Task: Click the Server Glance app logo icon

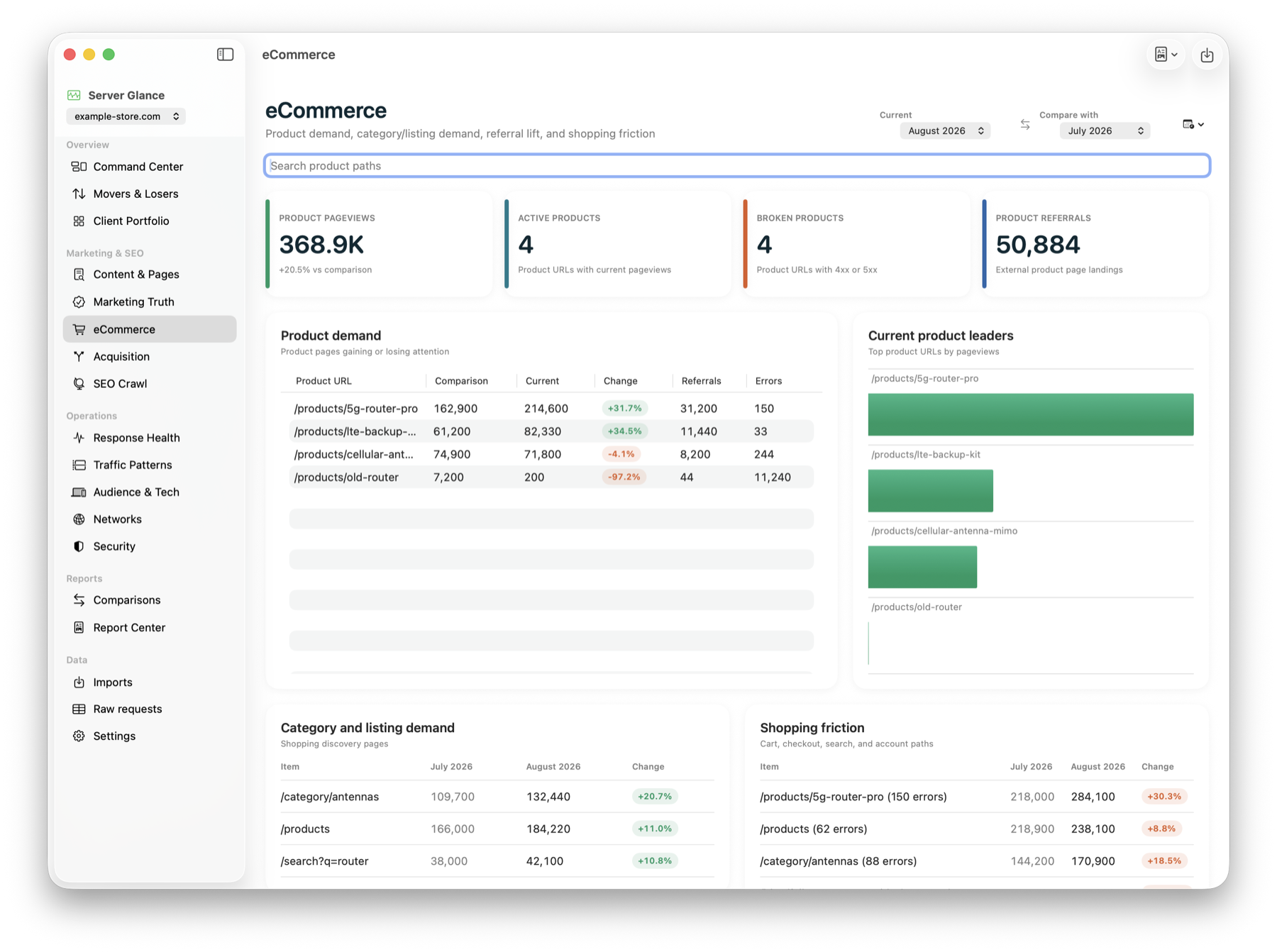Action: pyautogui.click(x=74, y=95)
